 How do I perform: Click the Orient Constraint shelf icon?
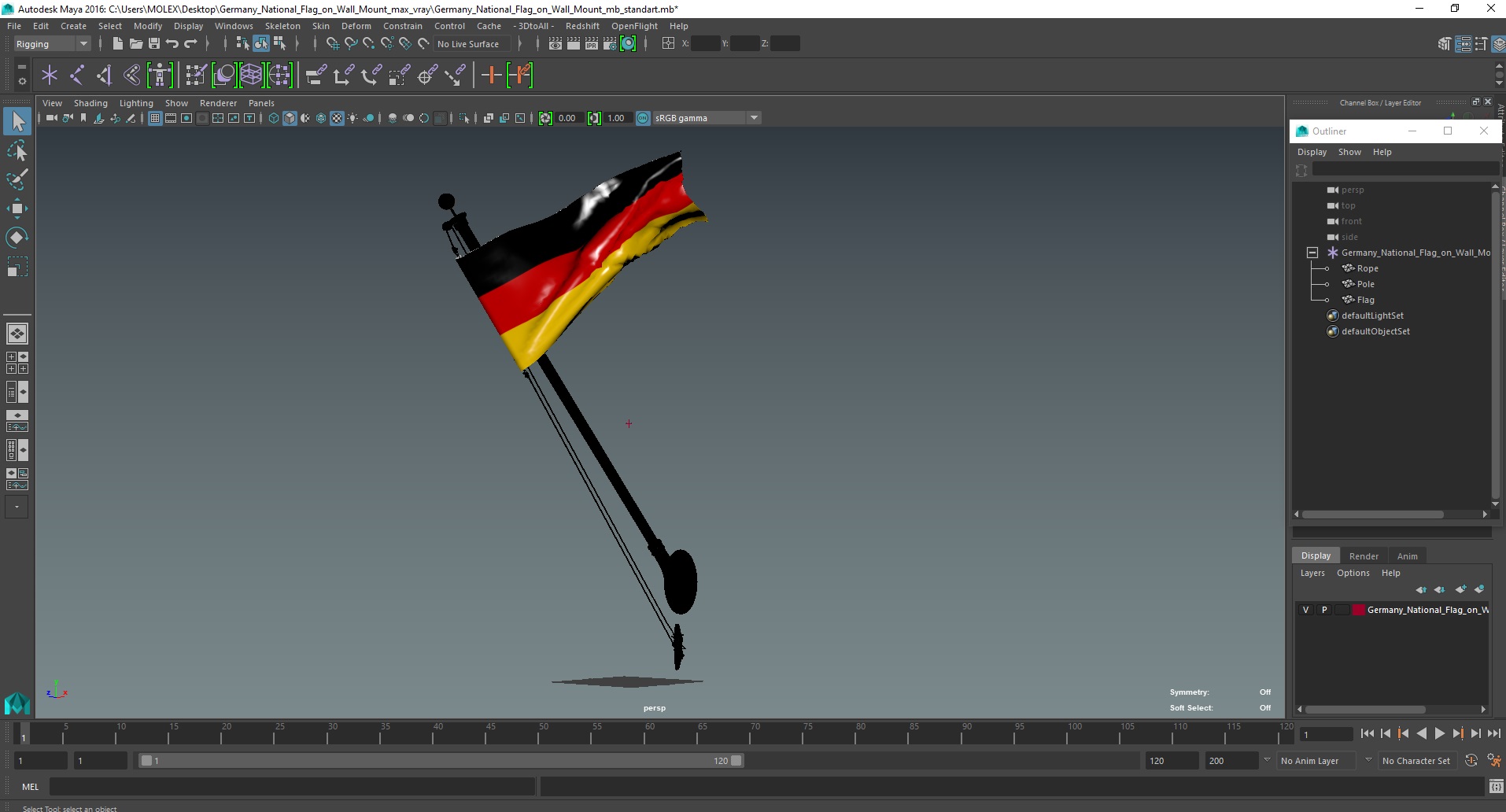pos(371,76)
